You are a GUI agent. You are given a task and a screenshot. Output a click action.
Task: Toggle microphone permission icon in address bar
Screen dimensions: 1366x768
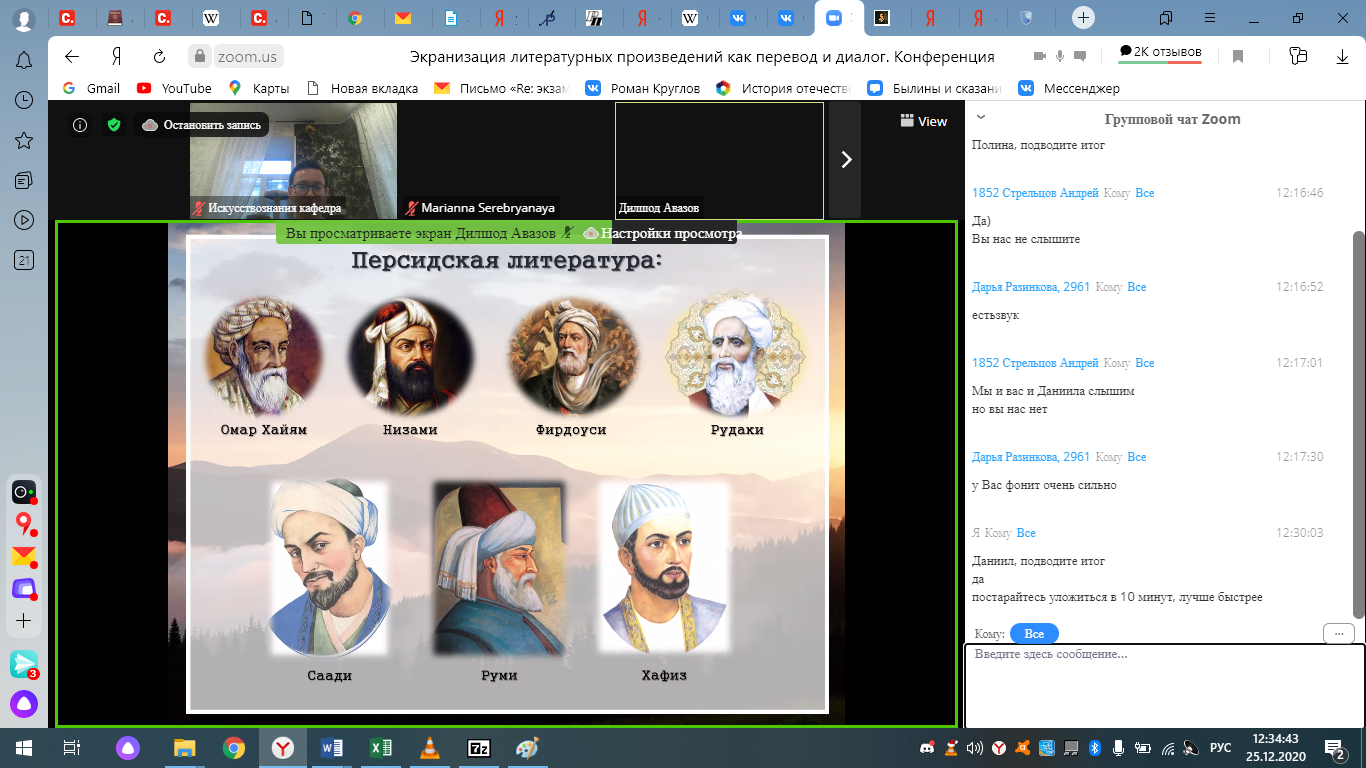pos(1060,57)
